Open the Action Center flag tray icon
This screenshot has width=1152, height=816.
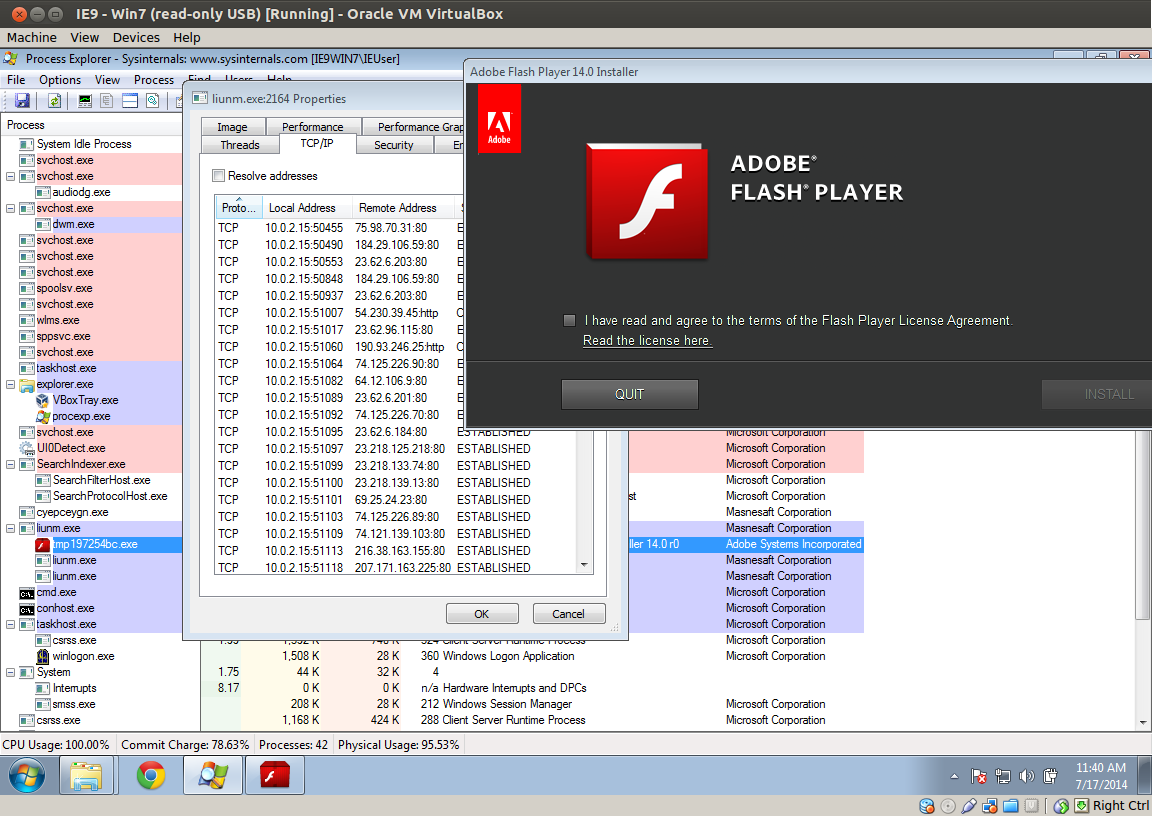pyautogui.click(x=980, y=776)
